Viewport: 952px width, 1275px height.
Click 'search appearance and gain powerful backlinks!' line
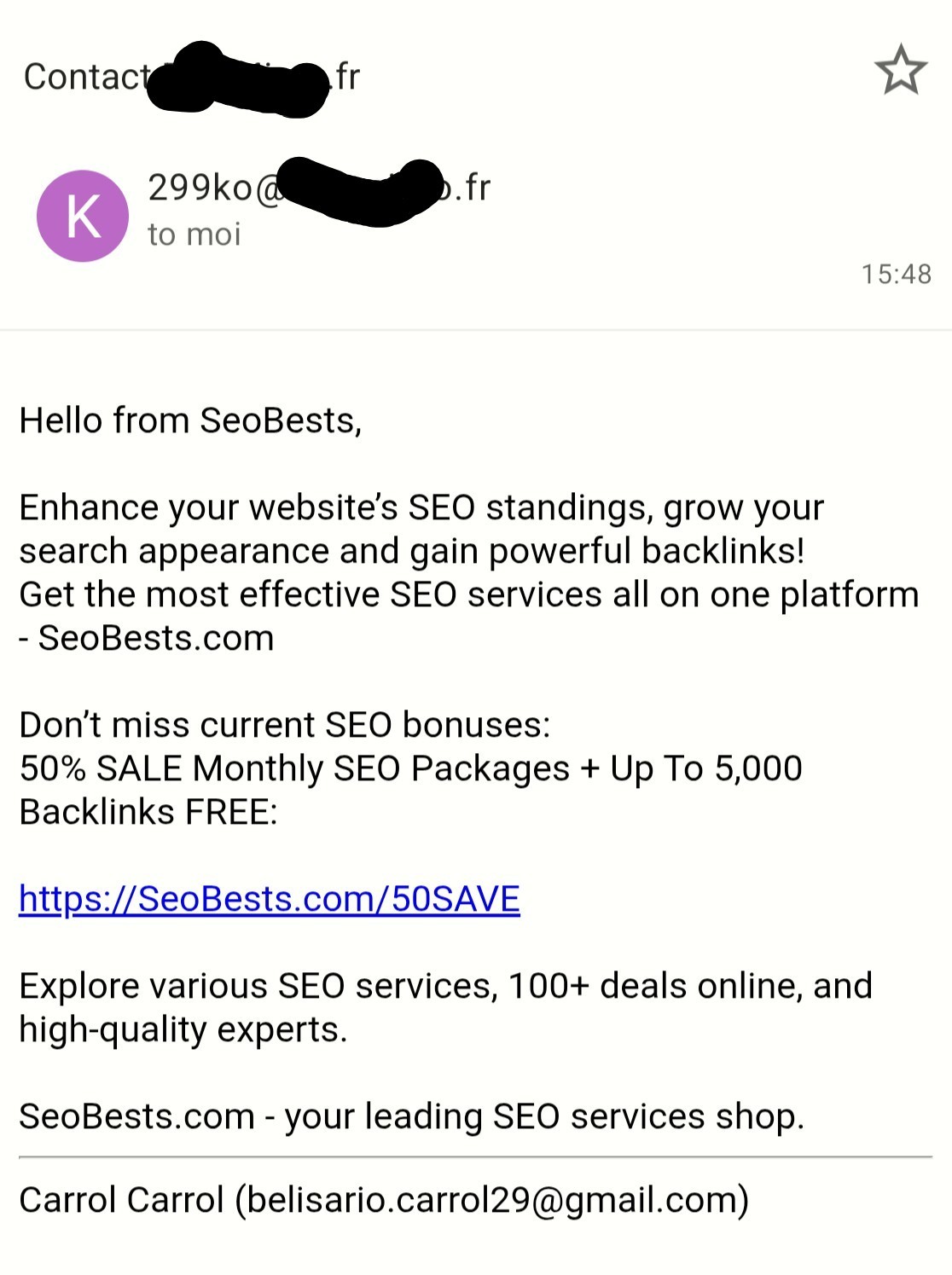pyautogui.click(x=412, y=551)
